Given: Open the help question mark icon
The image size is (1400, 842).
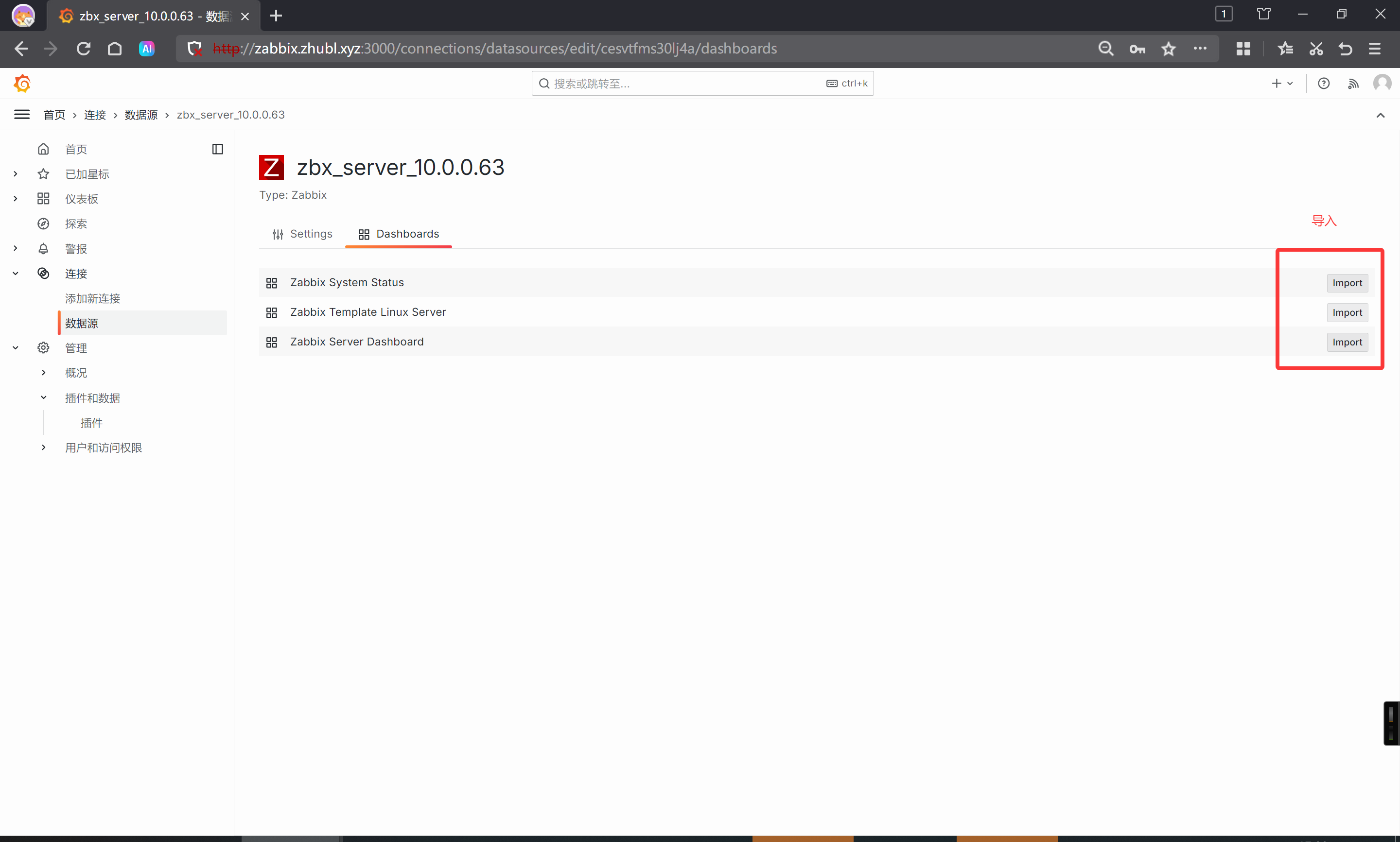Looking at the screenshot, I should click(1323, 84).
